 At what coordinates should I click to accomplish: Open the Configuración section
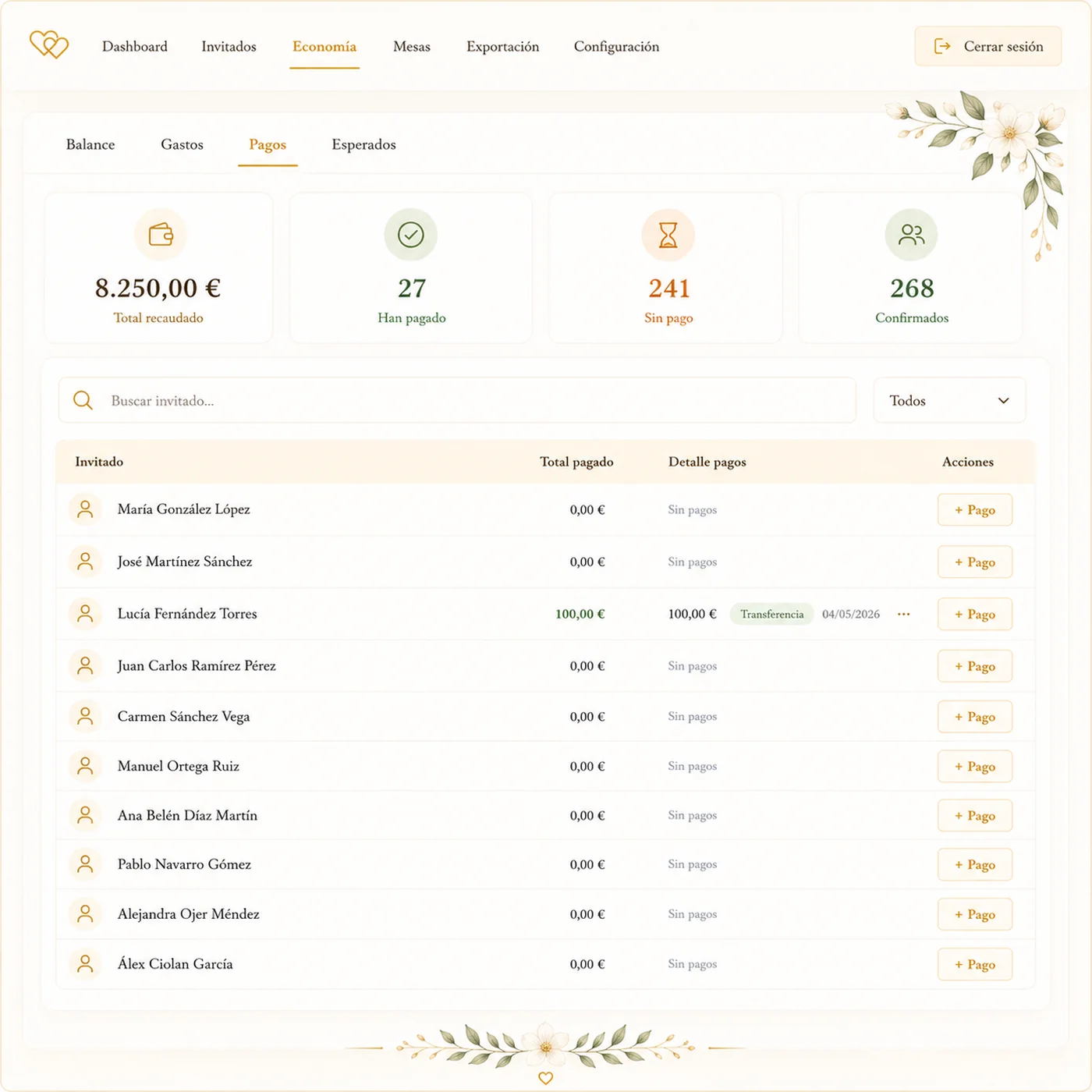tap(616, 47)
